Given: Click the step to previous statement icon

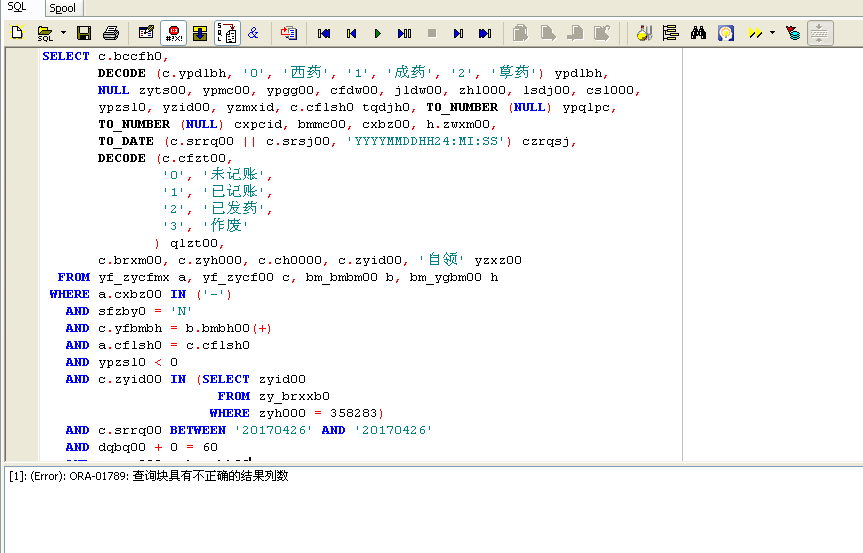Looking at the screenshot, I should [x=351, y=33].
